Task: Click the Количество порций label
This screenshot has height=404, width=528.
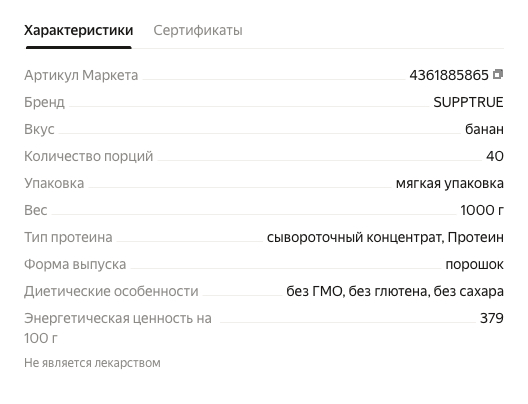Action: coord(89,156)
